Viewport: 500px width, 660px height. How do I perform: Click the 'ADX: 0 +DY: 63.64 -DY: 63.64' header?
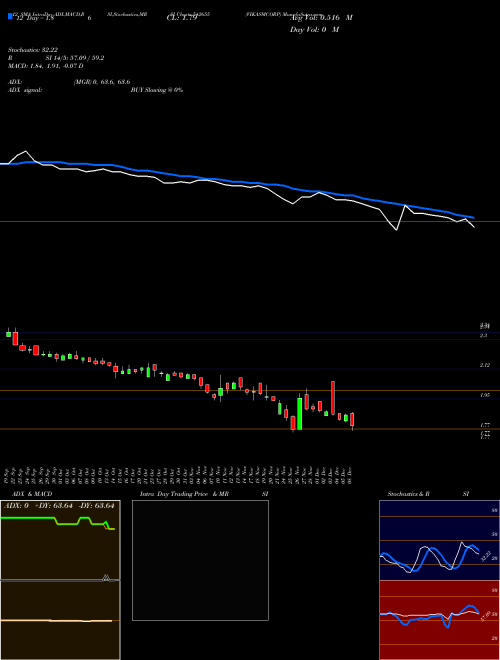click(x=59, y=506)
